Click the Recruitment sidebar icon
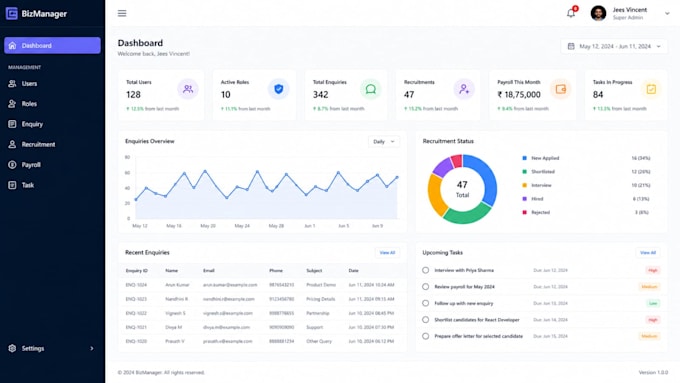680x383 pixels. point(12,144)
